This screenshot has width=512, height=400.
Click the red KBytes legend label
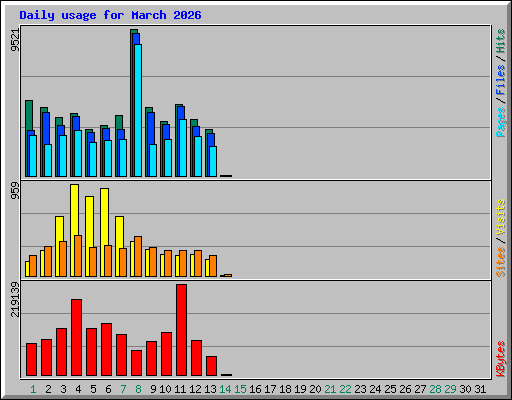(501, 359)
